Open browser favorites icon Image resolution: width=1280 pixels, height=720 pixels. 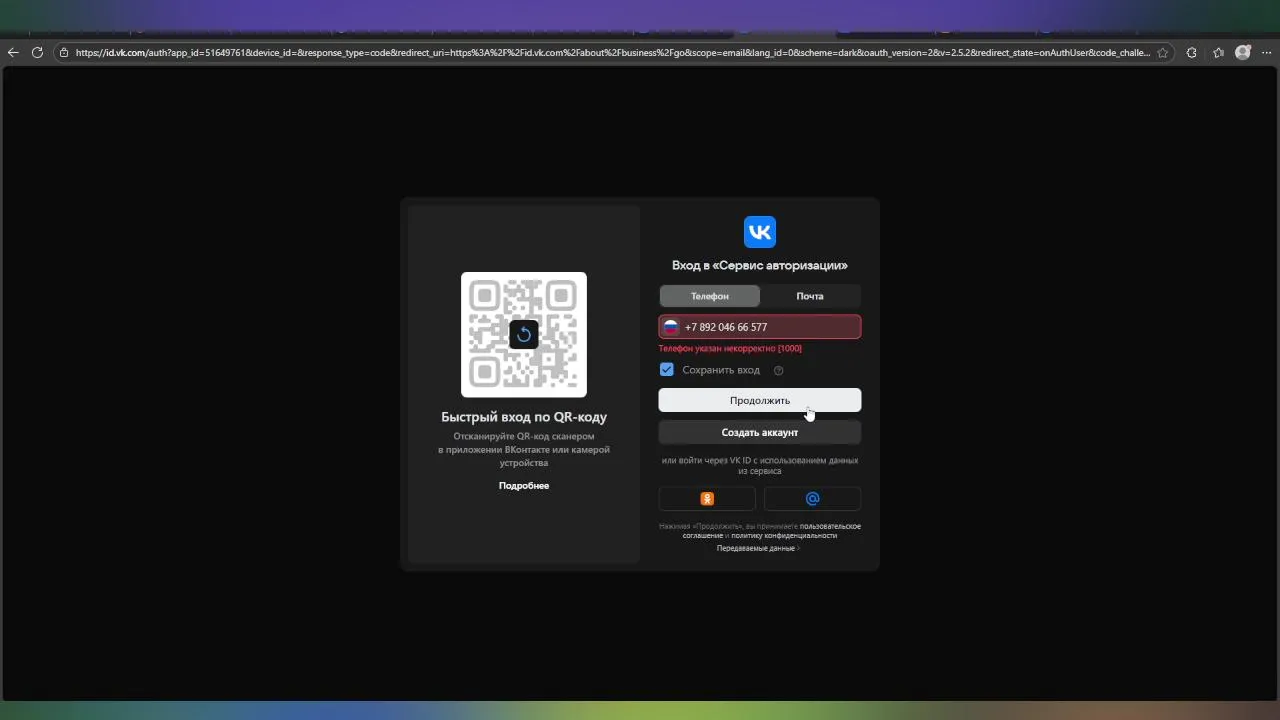click(1218, 53)
